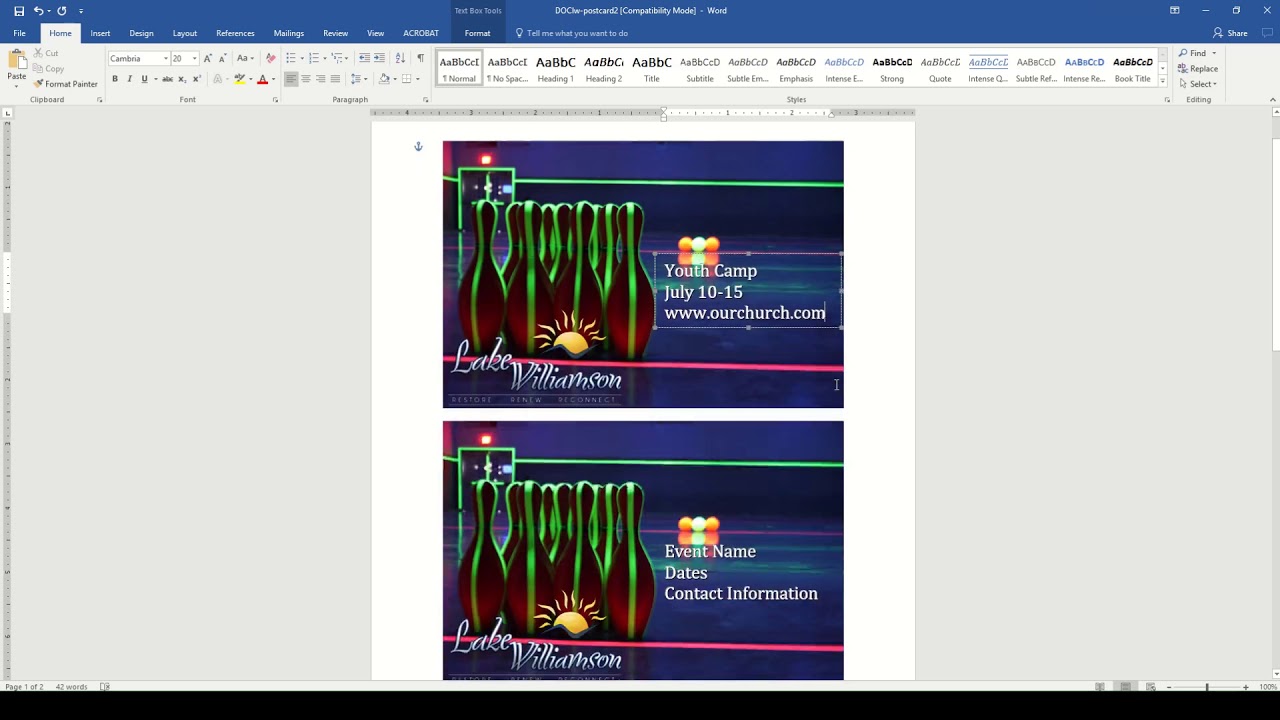1280x720 pixels.
Task: Click the Save icon in Quick Access Toolbar
Action: point(19,11)
